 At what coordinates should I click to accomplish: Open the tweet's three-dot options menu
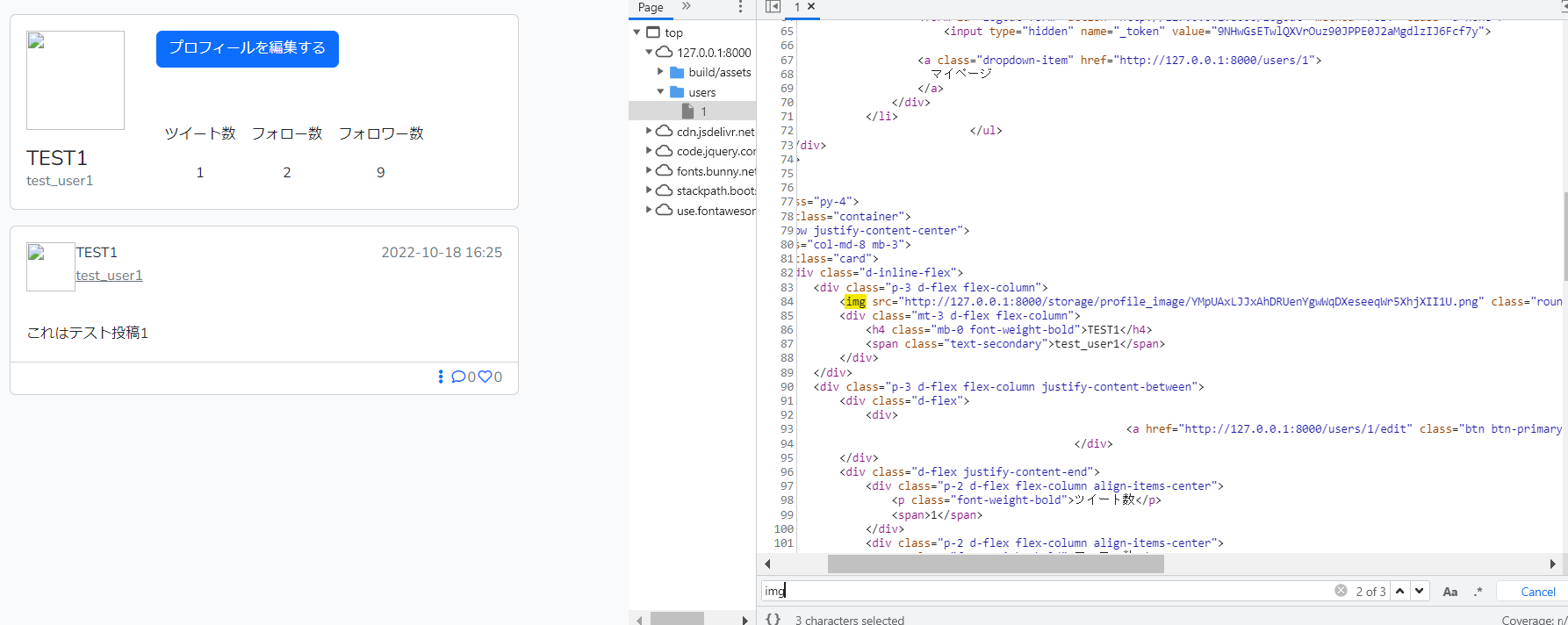tap(441, 377)
